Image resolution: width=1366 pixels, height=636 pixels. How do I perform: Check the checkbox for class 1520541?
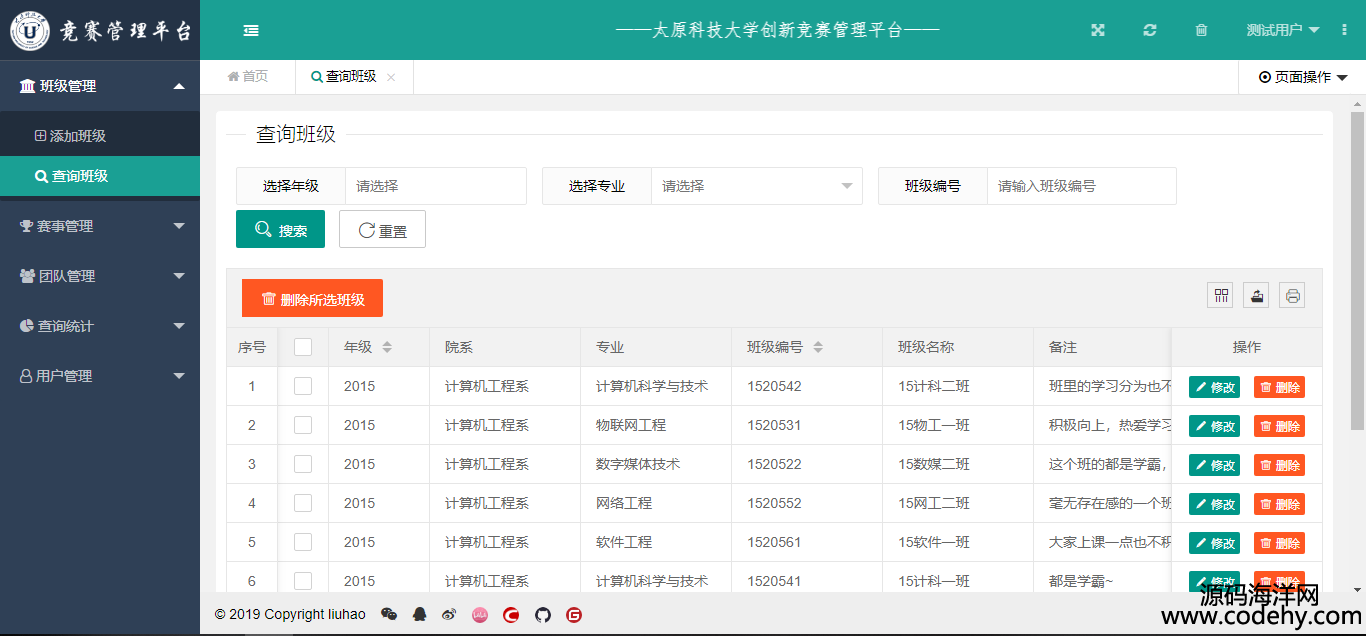pyautogui.click(x=303, y=581)
